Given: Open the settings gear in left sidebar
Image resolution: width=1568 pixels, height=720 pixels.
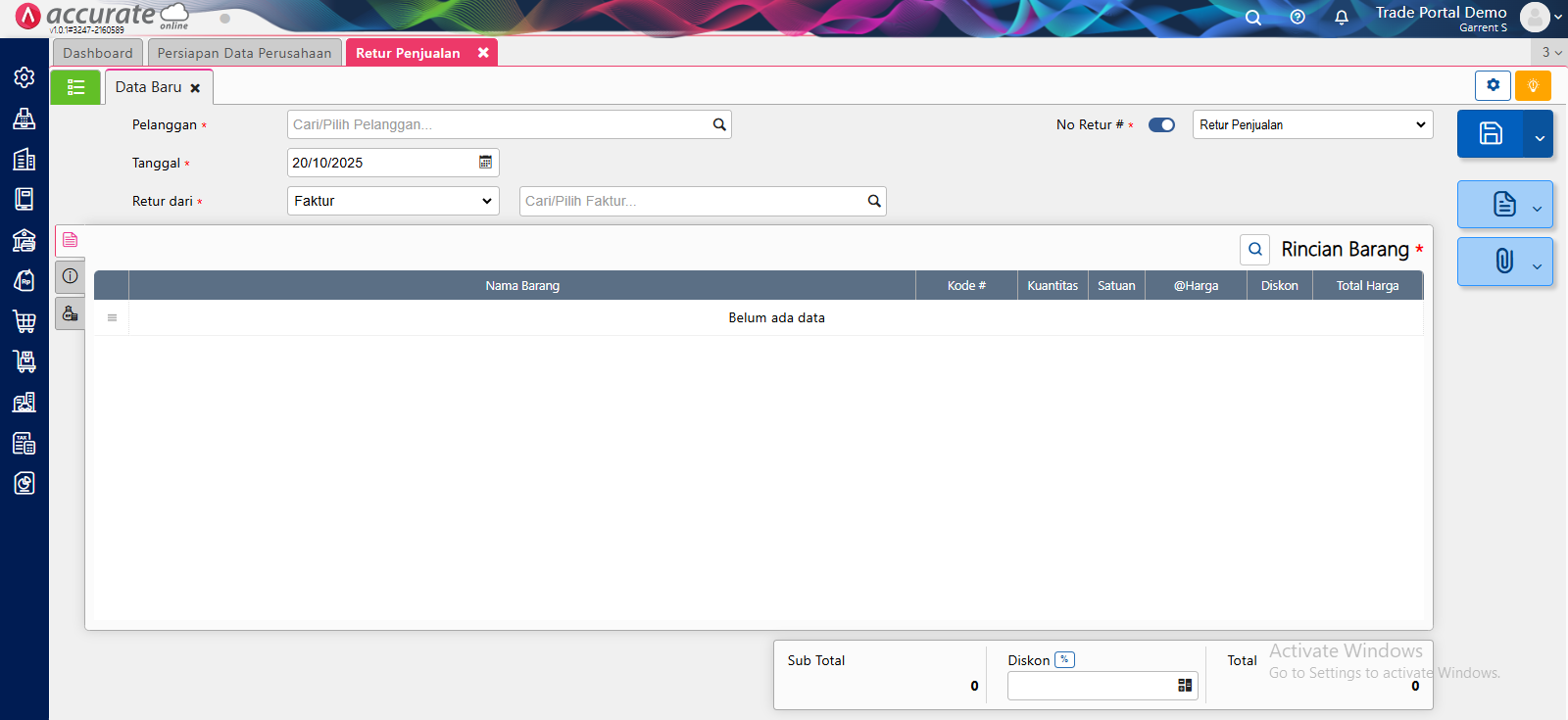Looking at the screenshot, I should click(x=24, y=77).
